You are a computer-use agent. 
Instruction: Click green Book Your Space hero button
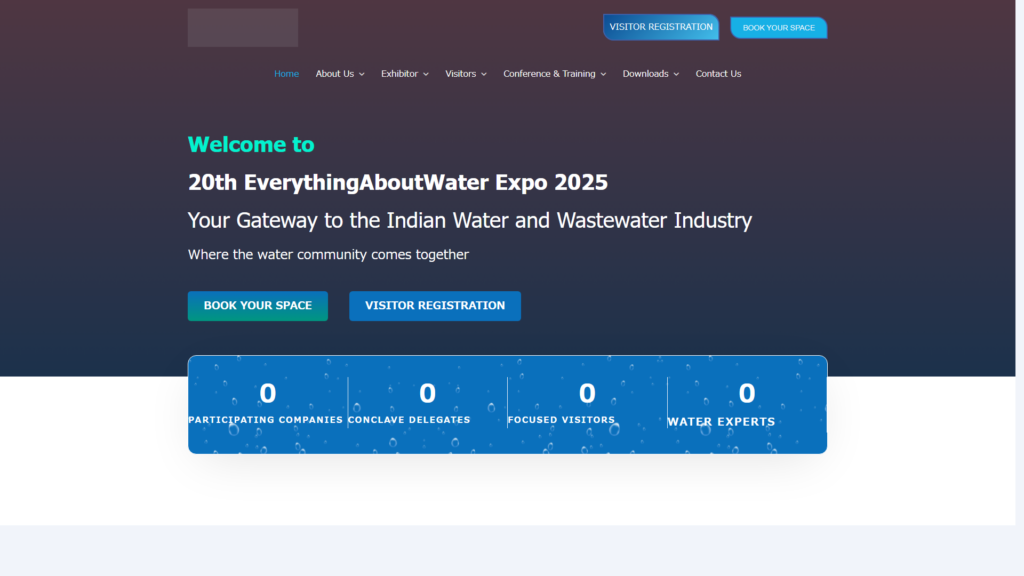click(x=258, y=306)
